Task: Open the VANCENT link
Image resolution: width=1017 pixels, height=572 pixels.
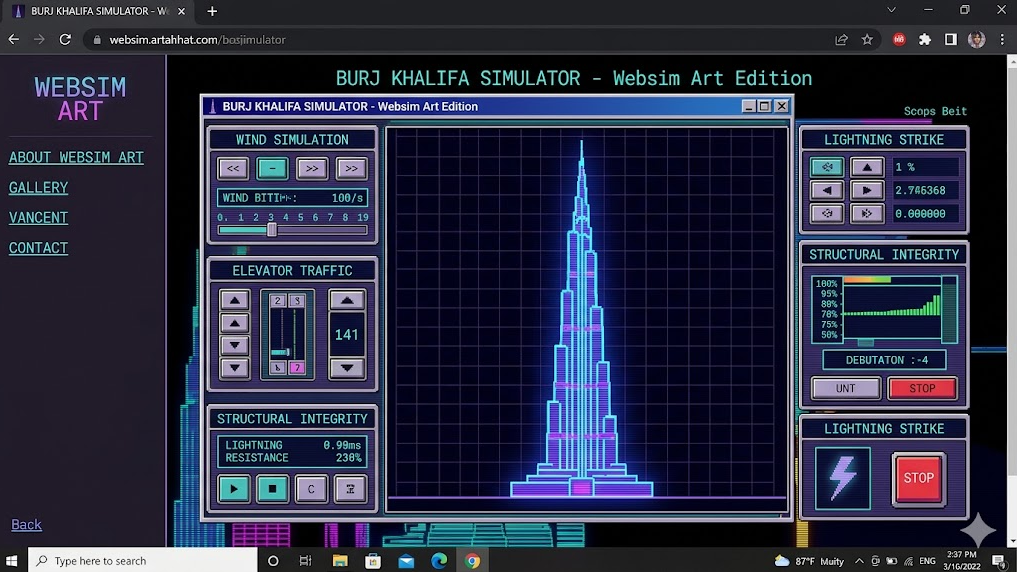Action: 38,218
